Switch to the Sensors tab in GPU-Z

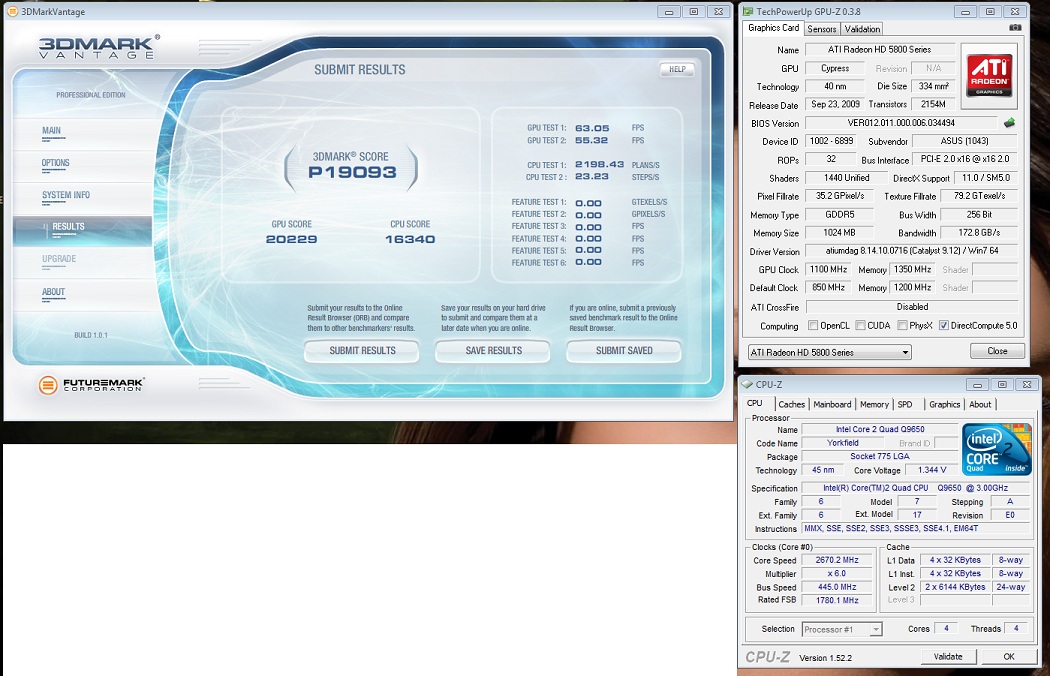(822, 29)
